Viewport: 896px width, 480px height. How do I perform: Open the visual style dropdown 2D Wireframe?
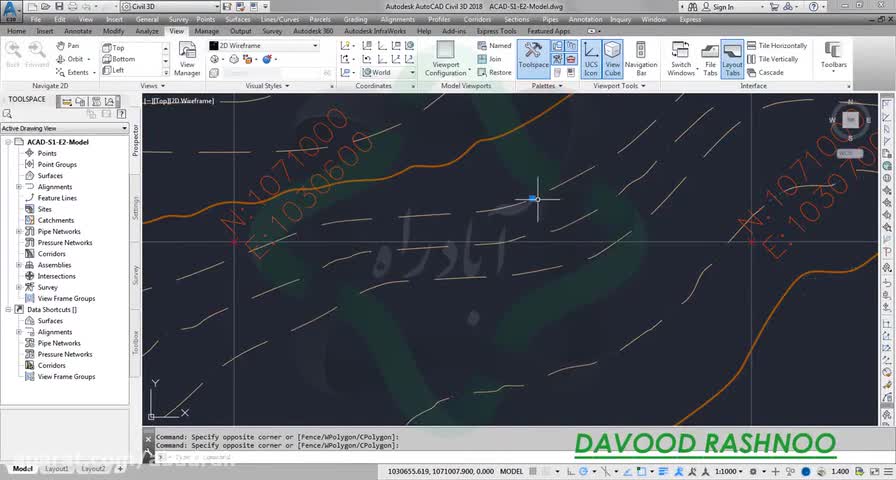click(x=263, y=46)
